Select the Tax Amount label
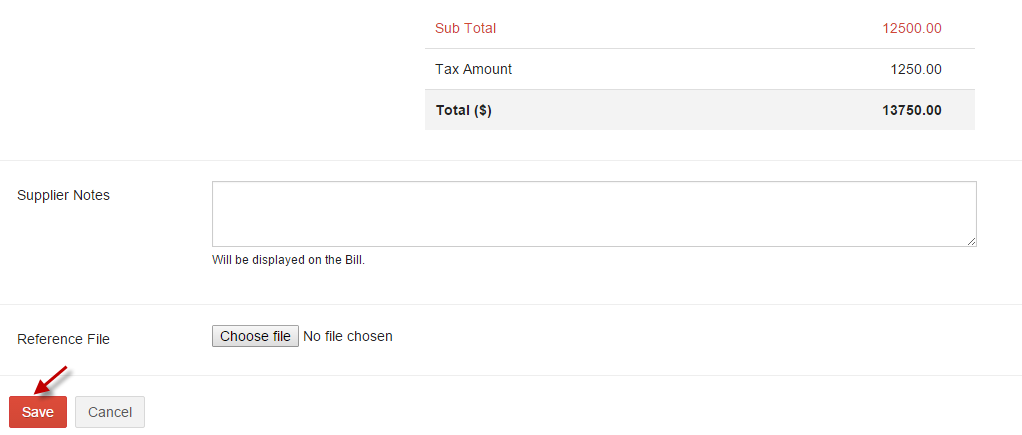This screenshot has height=435, width=1022. point(473,69)
